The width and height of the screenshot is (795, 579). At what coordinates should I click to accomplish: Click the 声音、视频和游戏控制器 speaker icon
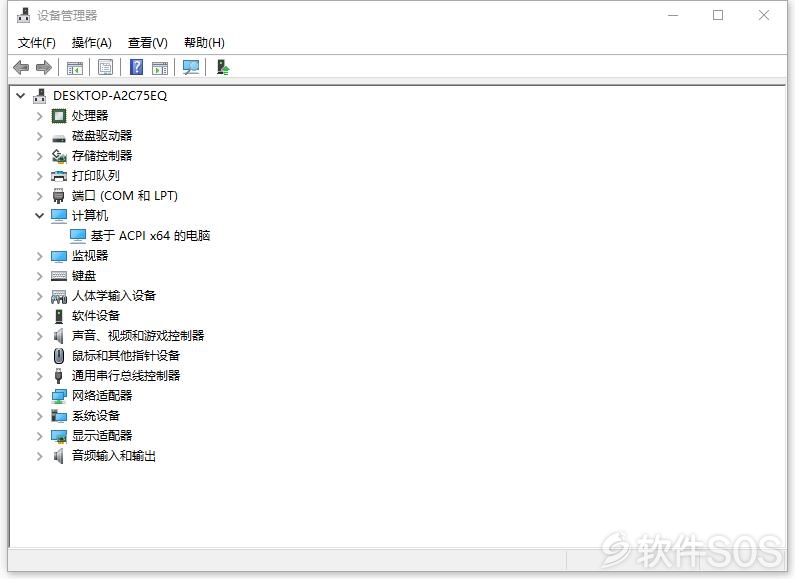click(59, 336)
